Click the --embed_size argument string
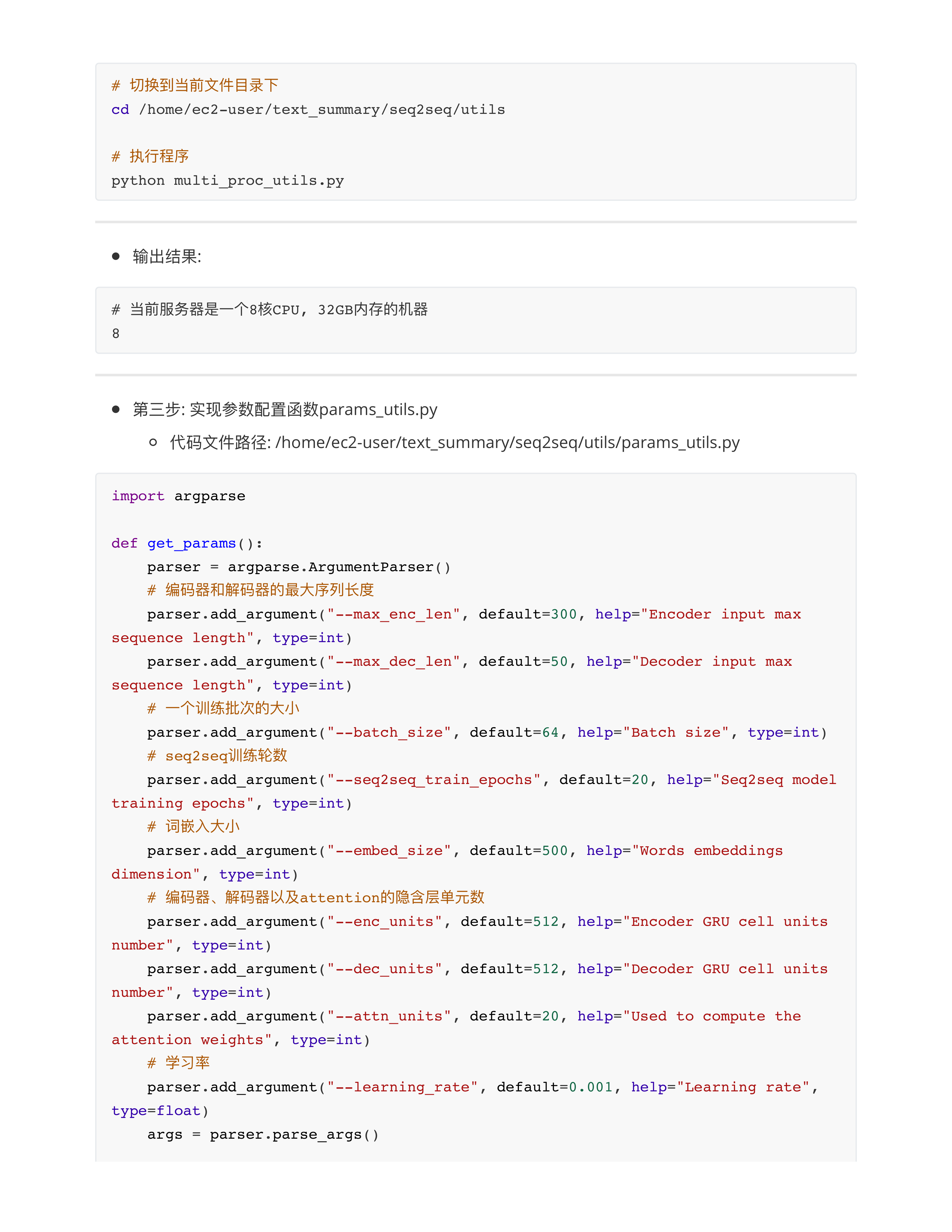 click(x=389, y=850)
